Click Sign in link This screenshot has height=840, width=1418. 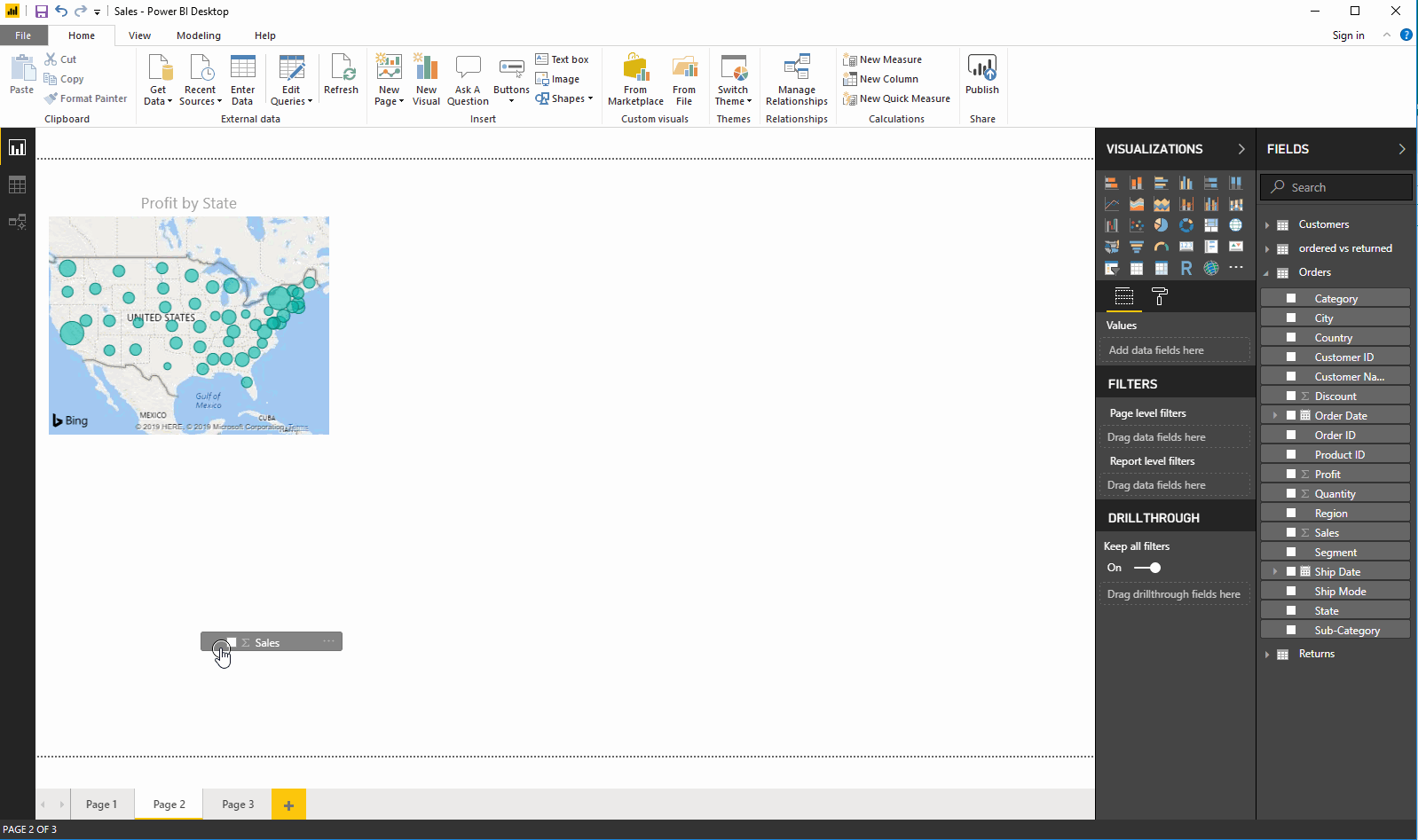1348,35
